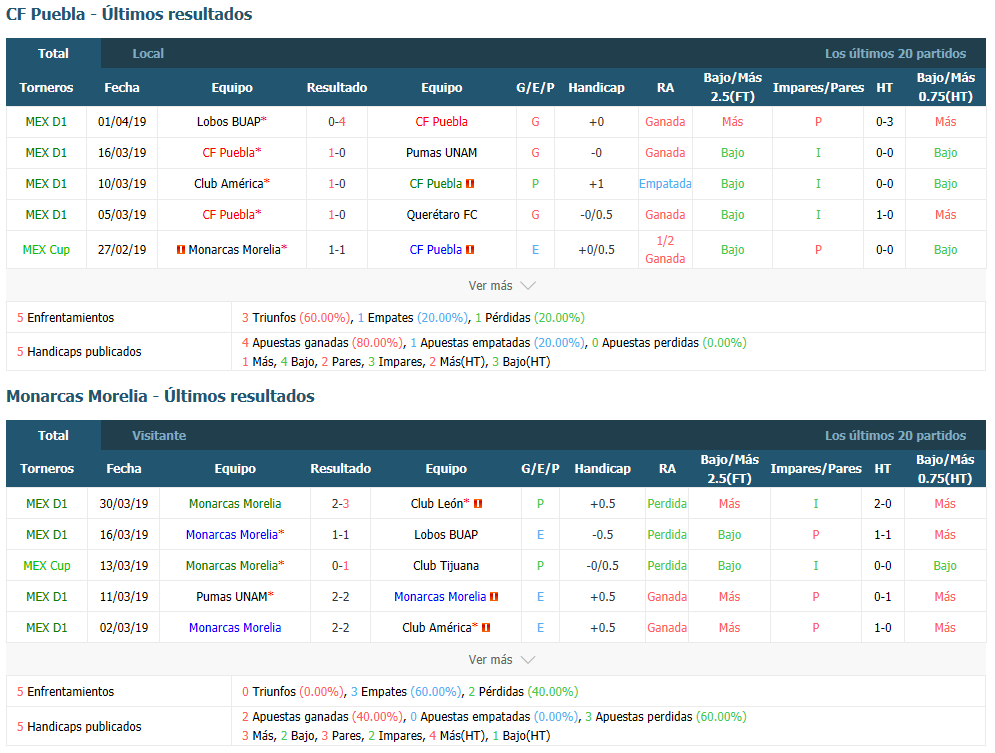Click the 1-1 result in the 27/02/19 row

[x=337, y=250]
